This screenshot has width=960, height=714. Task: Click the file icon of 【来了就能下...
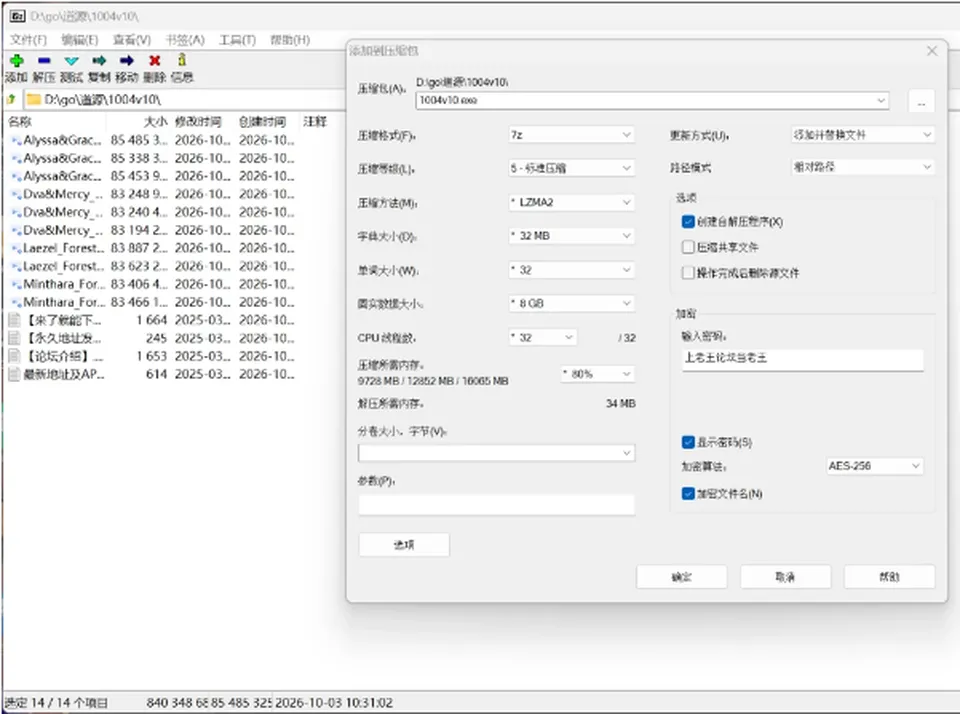14,320
